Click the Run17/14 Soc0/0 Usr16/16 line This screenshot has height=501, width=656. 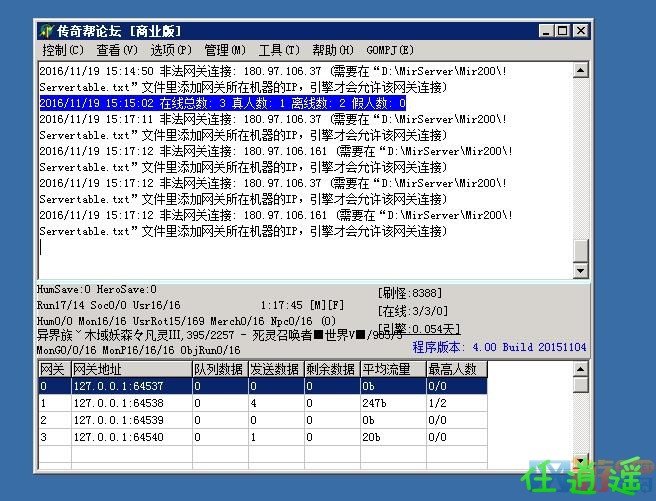108,305
